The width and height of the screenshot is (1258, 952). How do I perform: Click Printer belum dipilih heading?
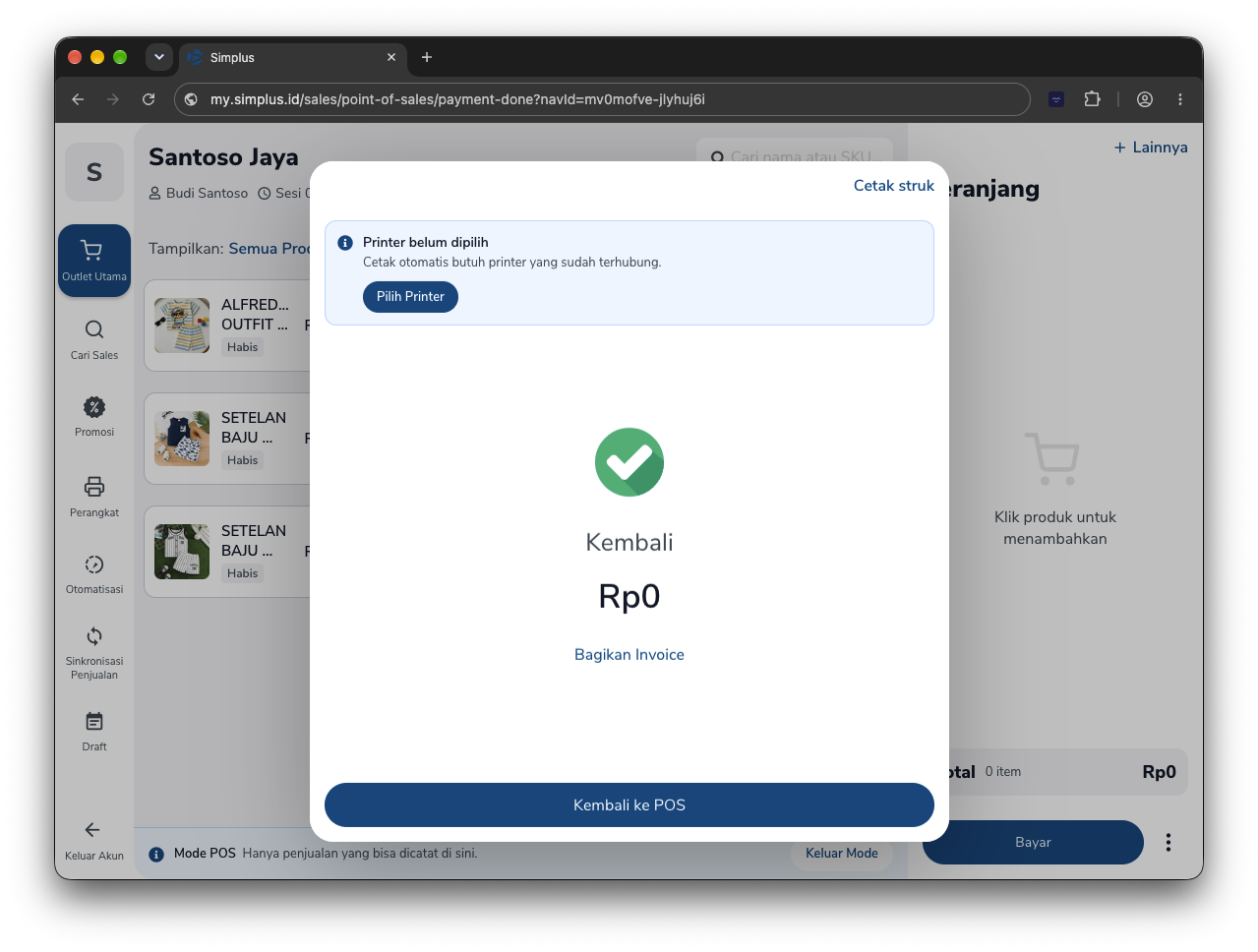pyautogui.click(x=426, y=243)
